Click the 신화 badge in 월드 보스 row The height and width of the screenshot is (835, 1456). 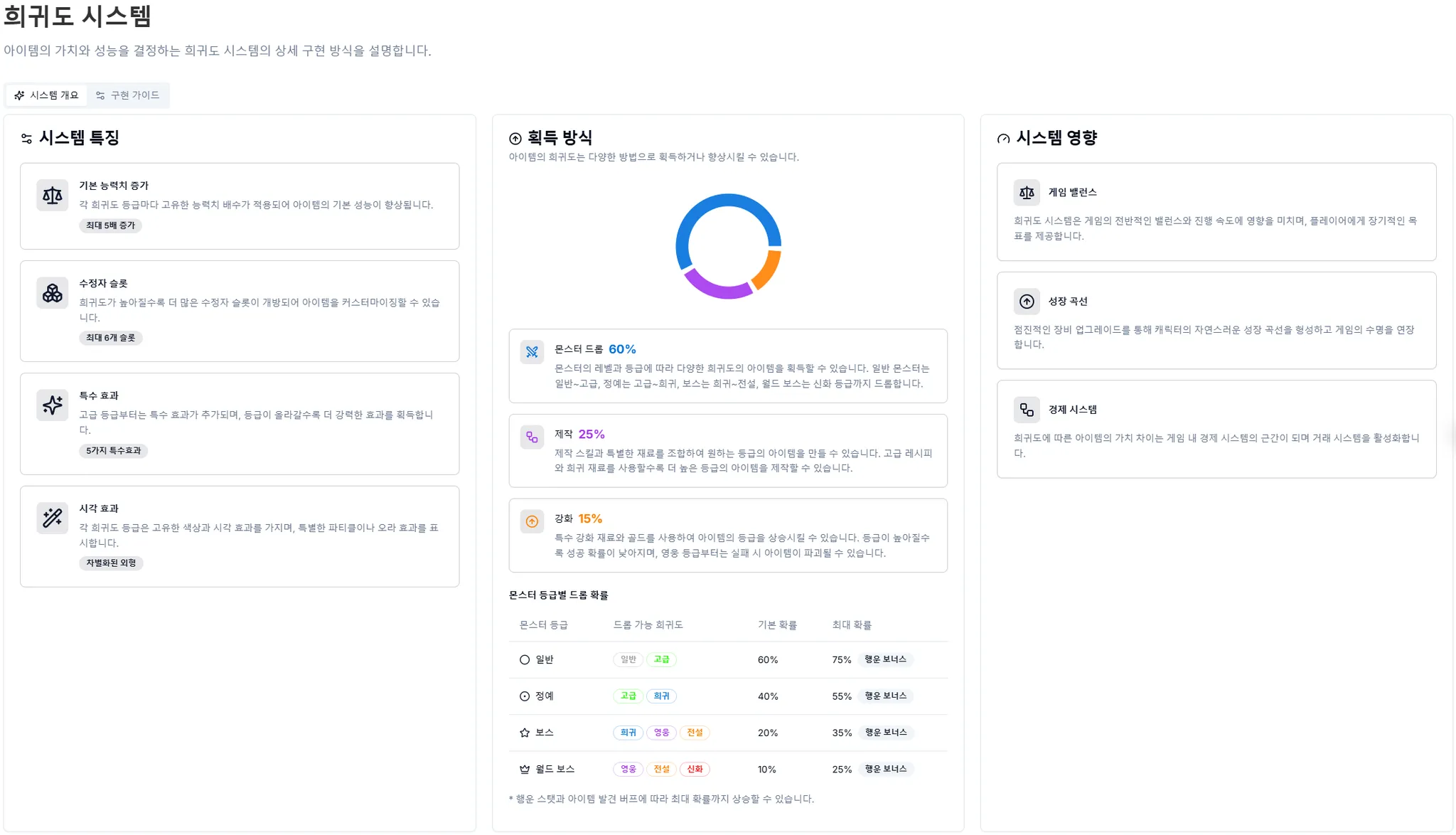[695, 768]
